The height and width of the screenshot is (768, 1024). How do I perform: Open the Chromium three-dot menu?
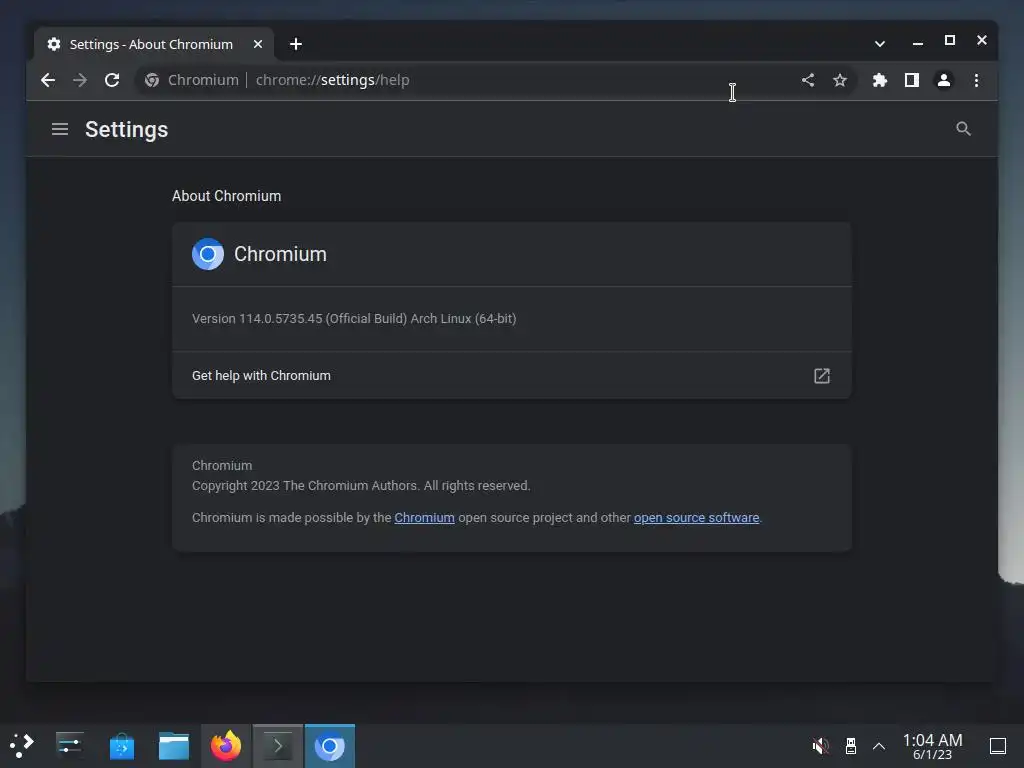(x=976, y=80)
